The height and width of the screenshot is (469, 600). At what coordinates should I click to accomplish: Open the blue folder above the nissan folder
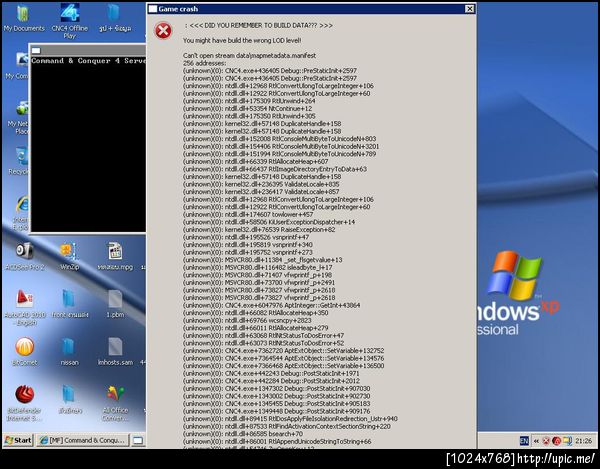click(70, 304)
